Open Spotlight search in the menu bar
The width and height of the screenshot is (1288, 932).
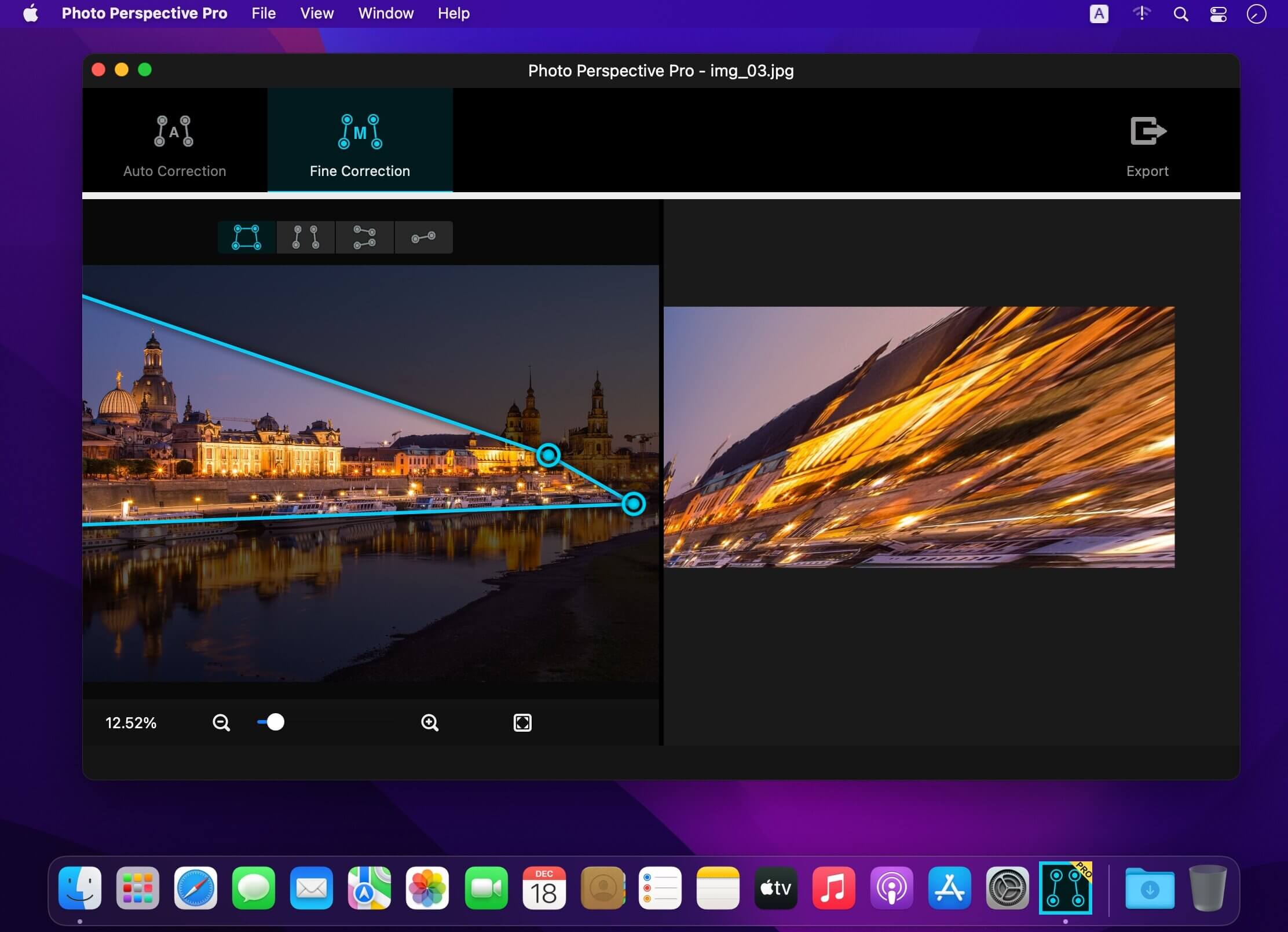(1181, 14)
